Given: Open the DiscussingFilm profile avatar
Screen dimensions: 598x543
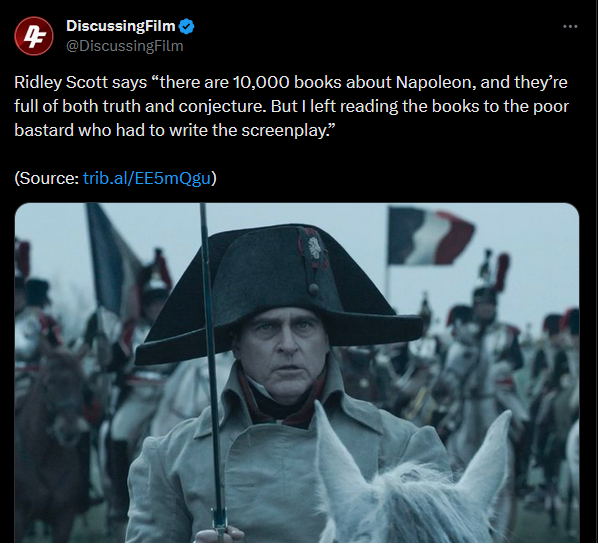Looking at the screenshot, I should [34, 36].
